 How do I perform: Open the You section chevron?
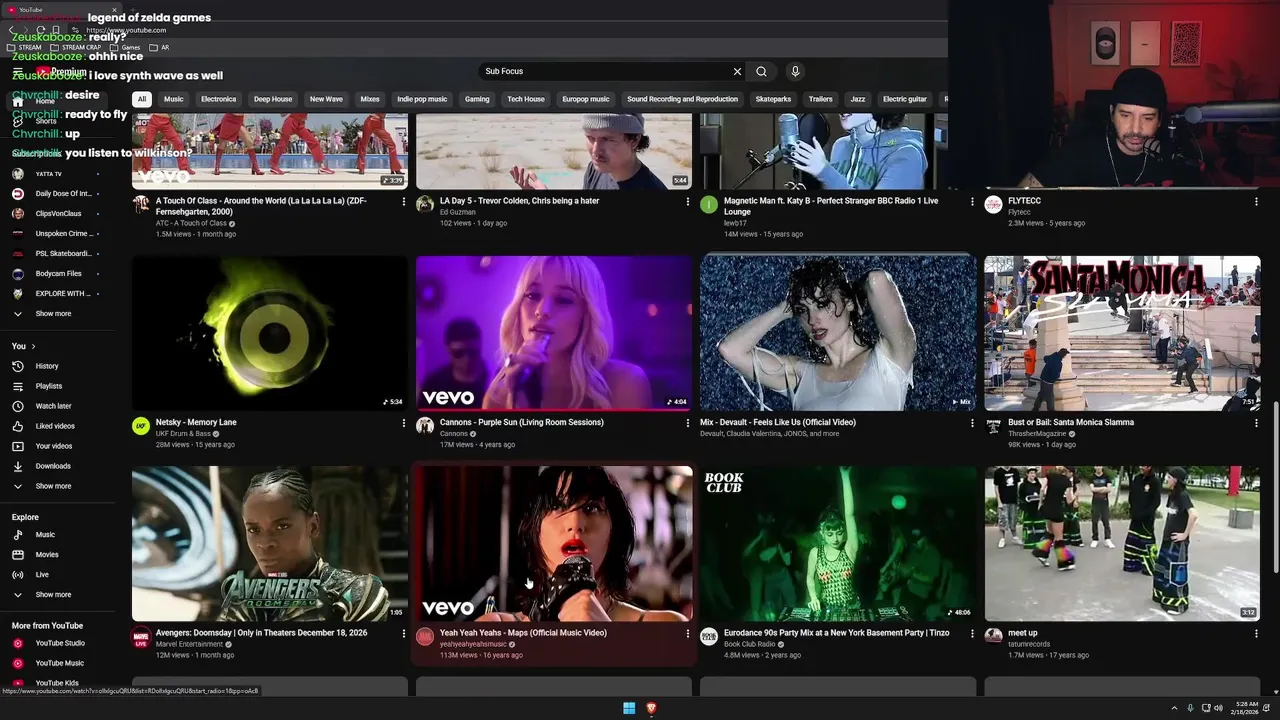click(x=33, y=346)
